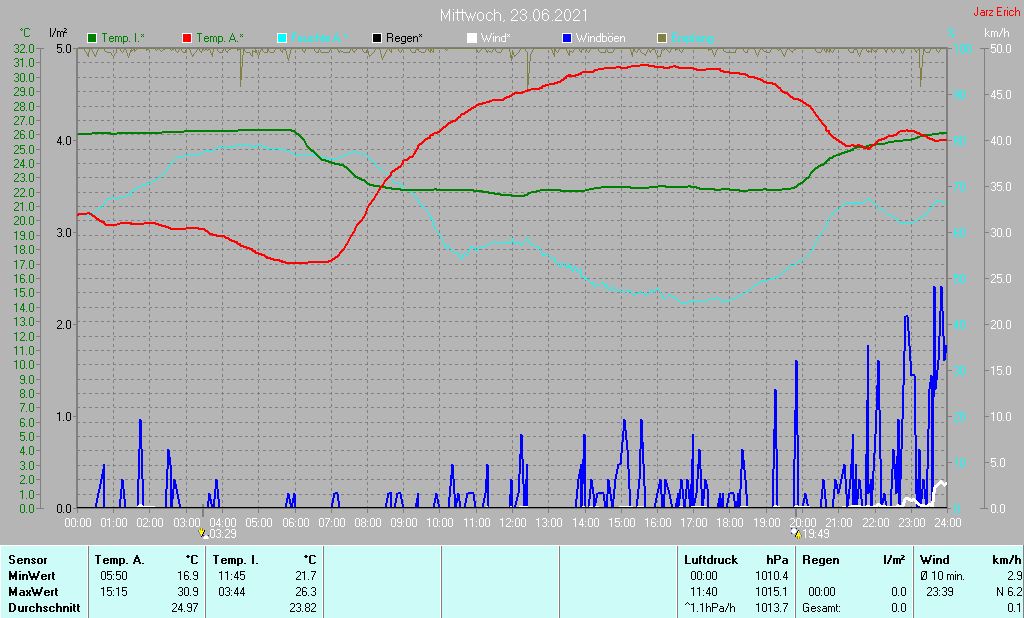Click the 'MinWert' row label
1024x618 pixels.
pos(31,576)
